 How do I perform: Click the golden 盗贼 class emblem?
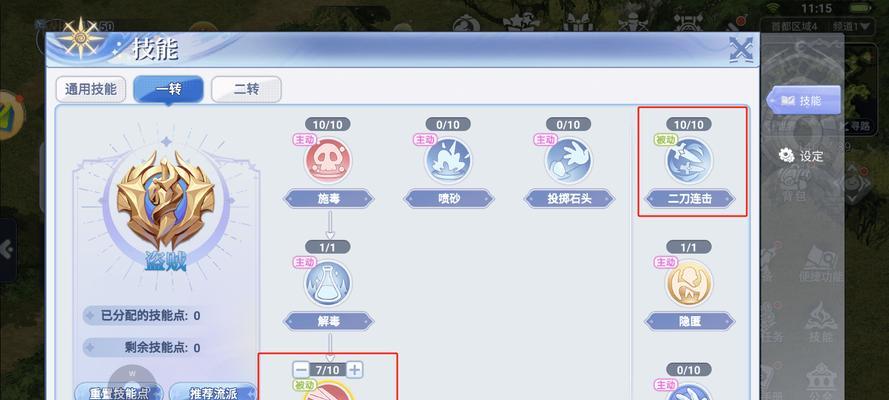[x=166, y=199]
